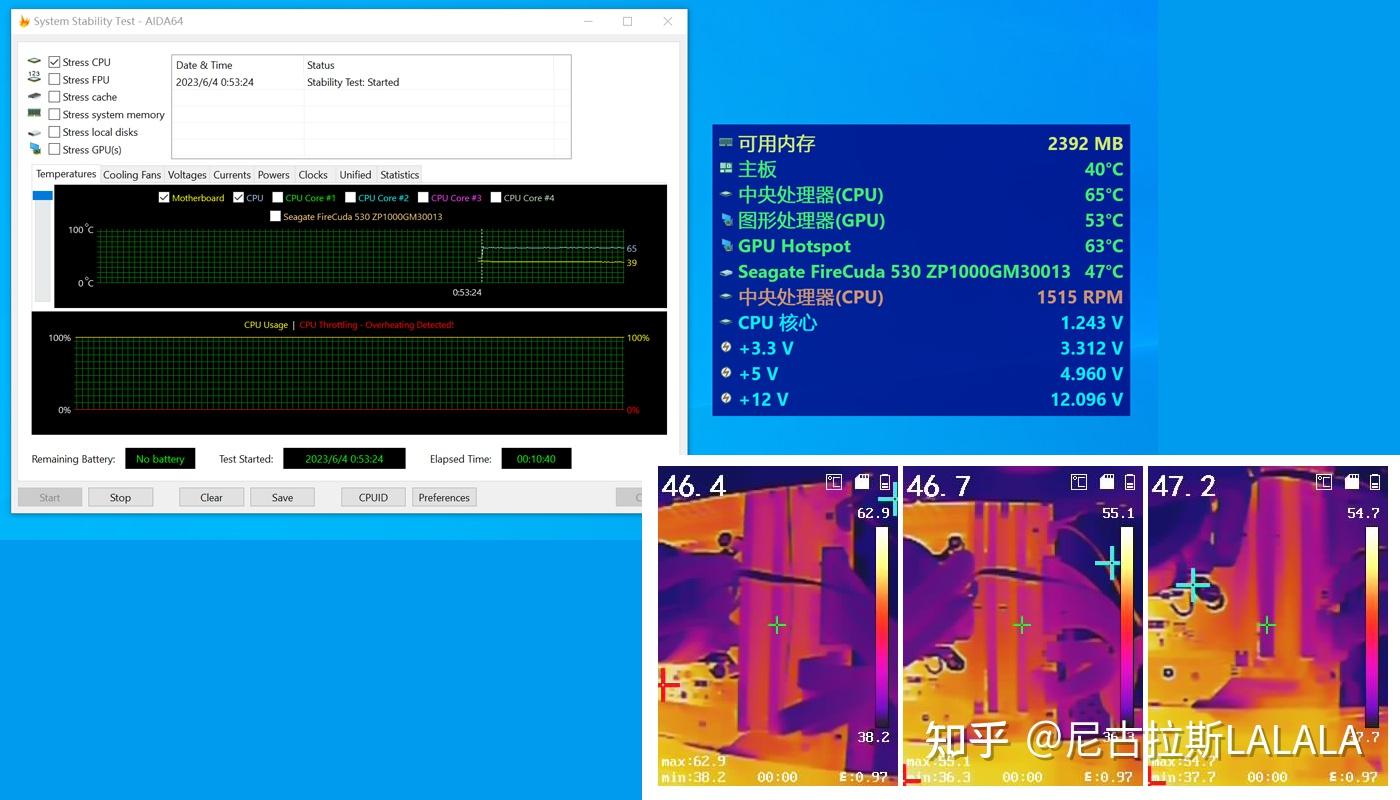Click the memory module icon beside Stress system memory
The image size is (1400, 800).
coord(35,114)
